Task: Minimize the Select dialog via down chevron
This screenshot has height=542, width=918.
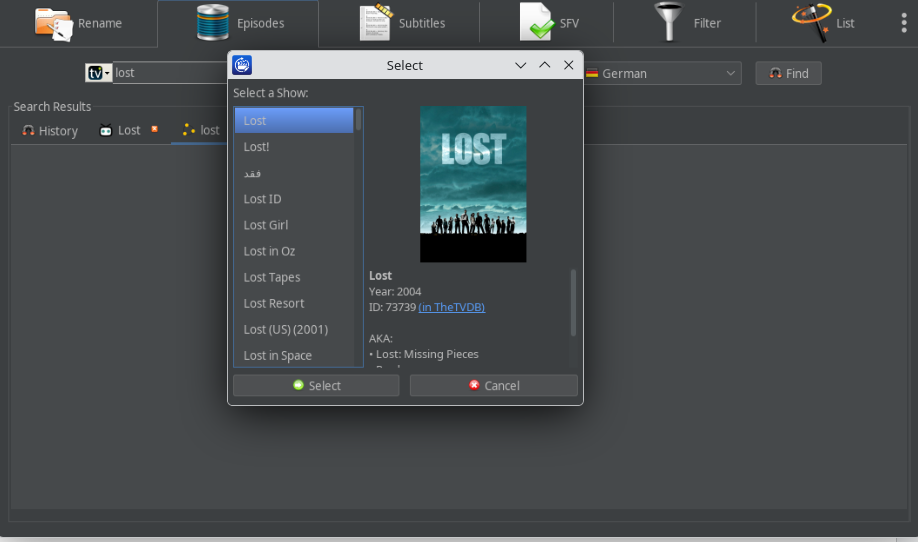Action: click(520, 65)
